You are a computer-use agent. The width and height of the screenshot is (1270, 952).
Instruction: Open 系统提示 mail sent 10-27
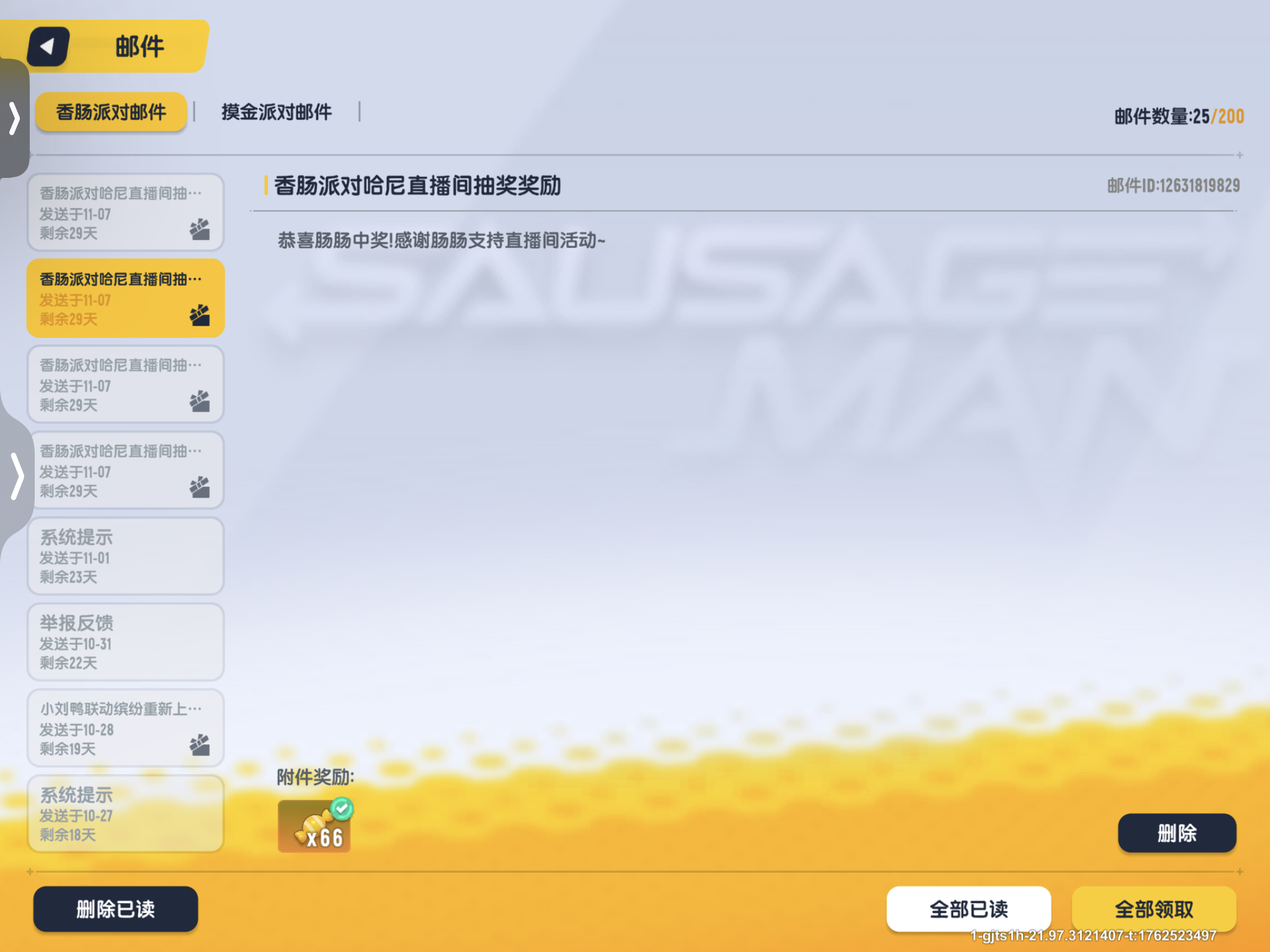click(125, 814)
